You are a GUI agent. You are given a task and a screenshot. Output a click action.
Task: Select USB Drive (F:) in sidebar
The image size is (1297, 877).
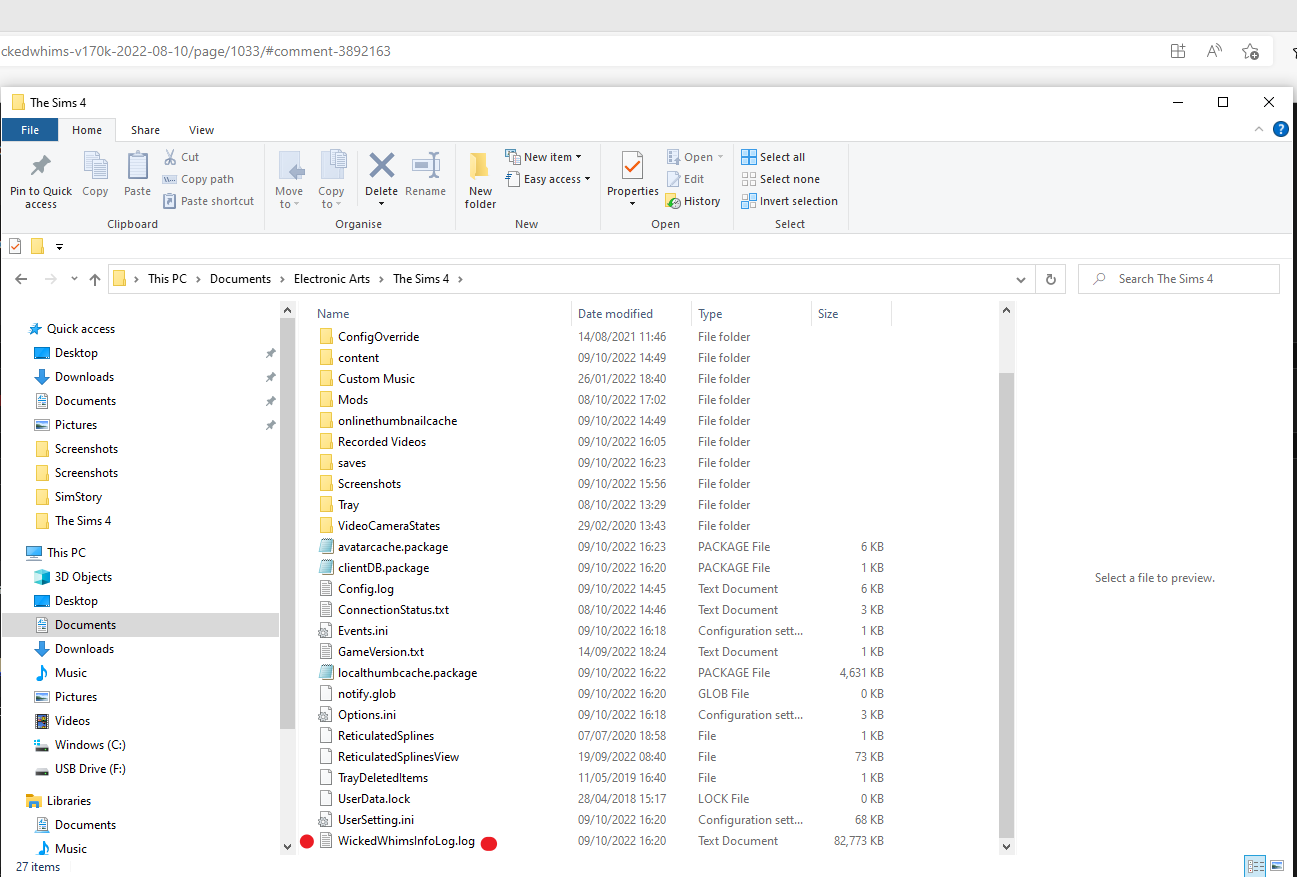90,769
